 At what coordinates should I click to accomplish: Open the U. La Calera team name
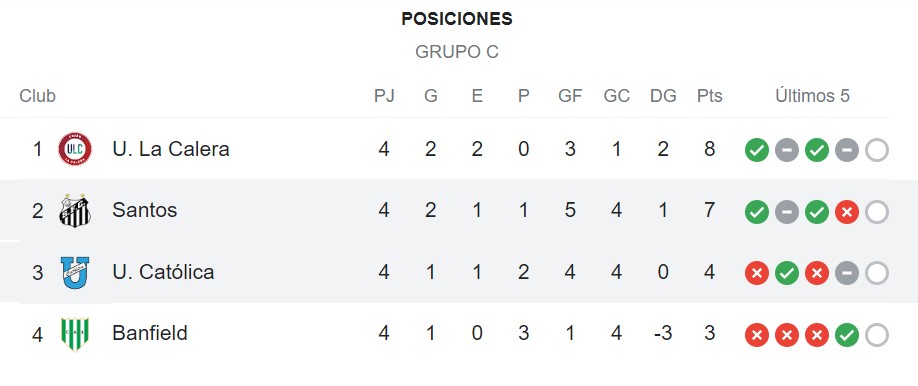(171, 149)
